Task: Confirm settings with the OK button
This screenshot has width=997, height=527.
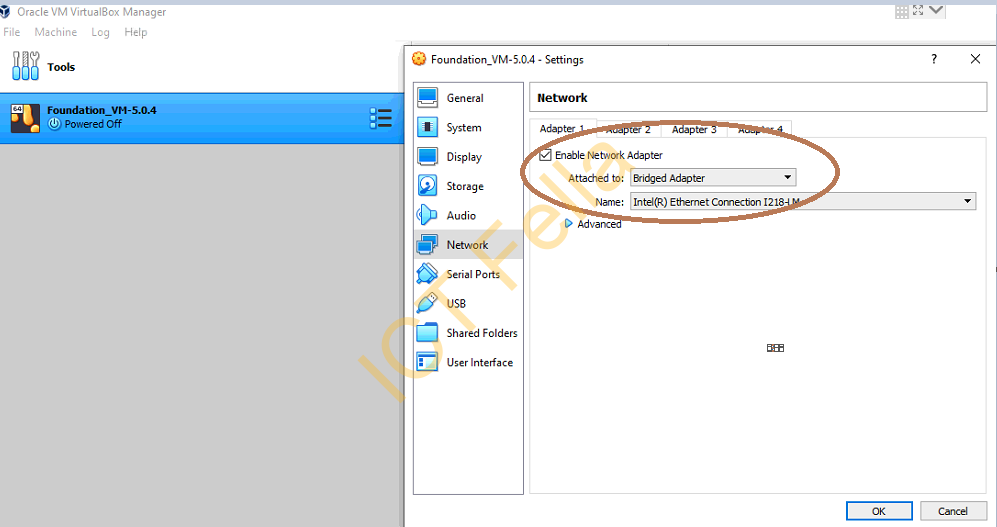Action: (879, 511)
